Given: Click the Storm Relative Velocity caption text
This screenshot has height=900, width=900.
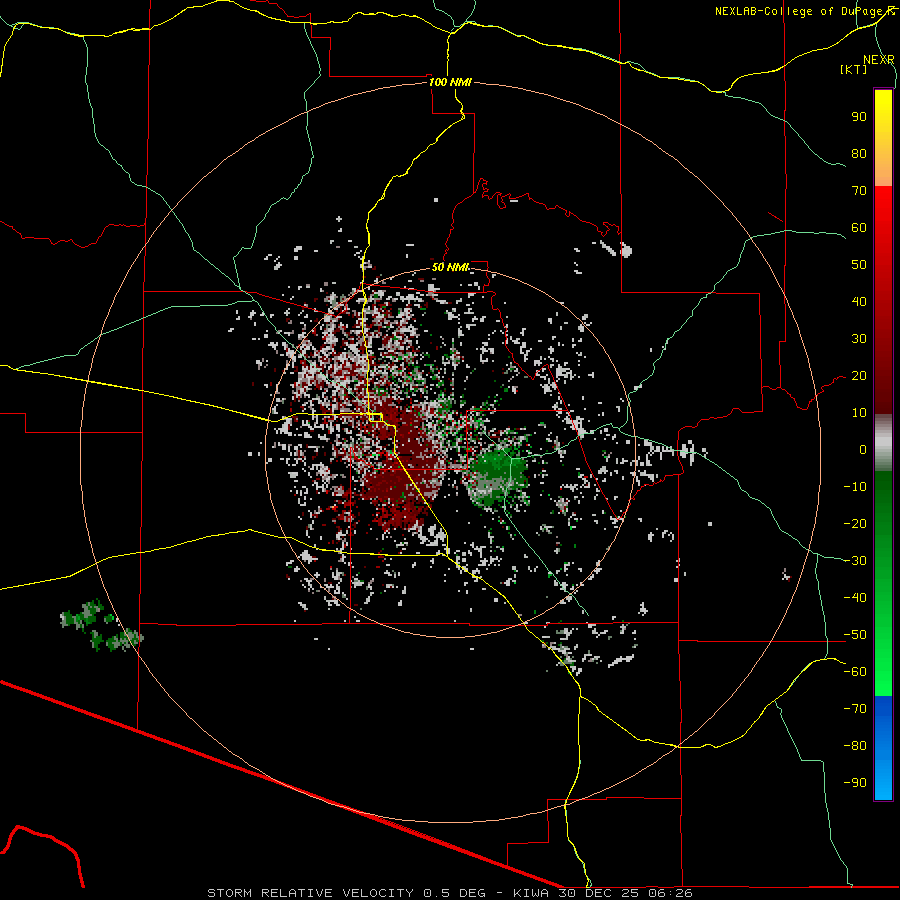Looking at the screenshot, I should 449,893.
